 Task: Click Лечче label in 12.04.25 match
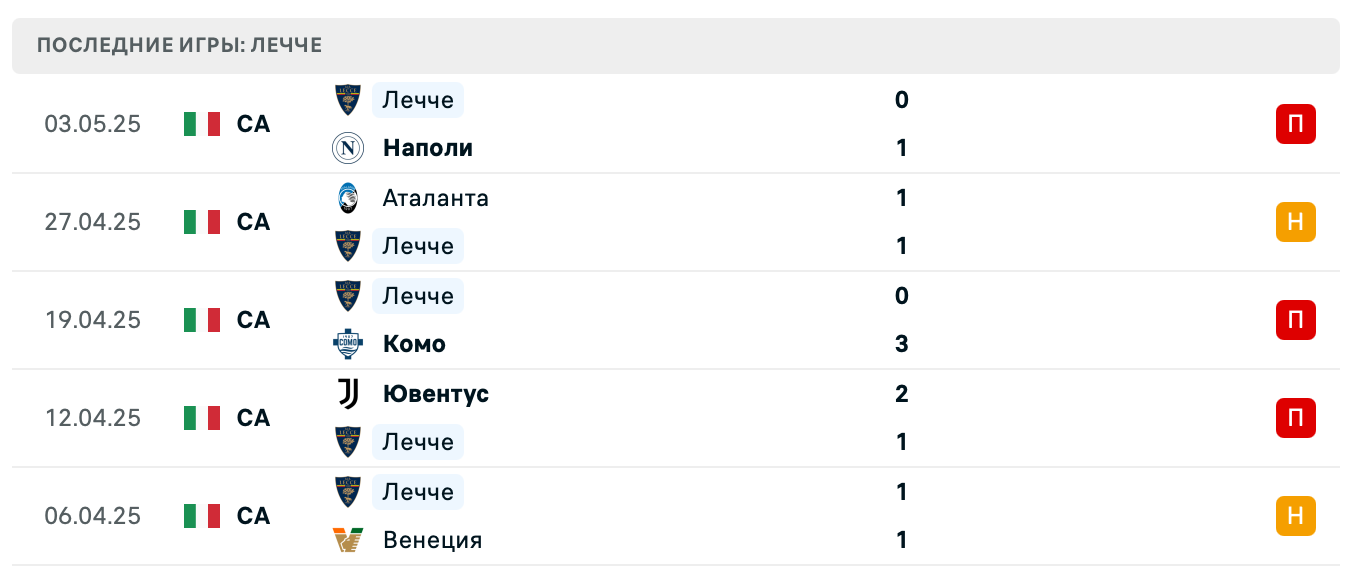[x=417, y=442]
